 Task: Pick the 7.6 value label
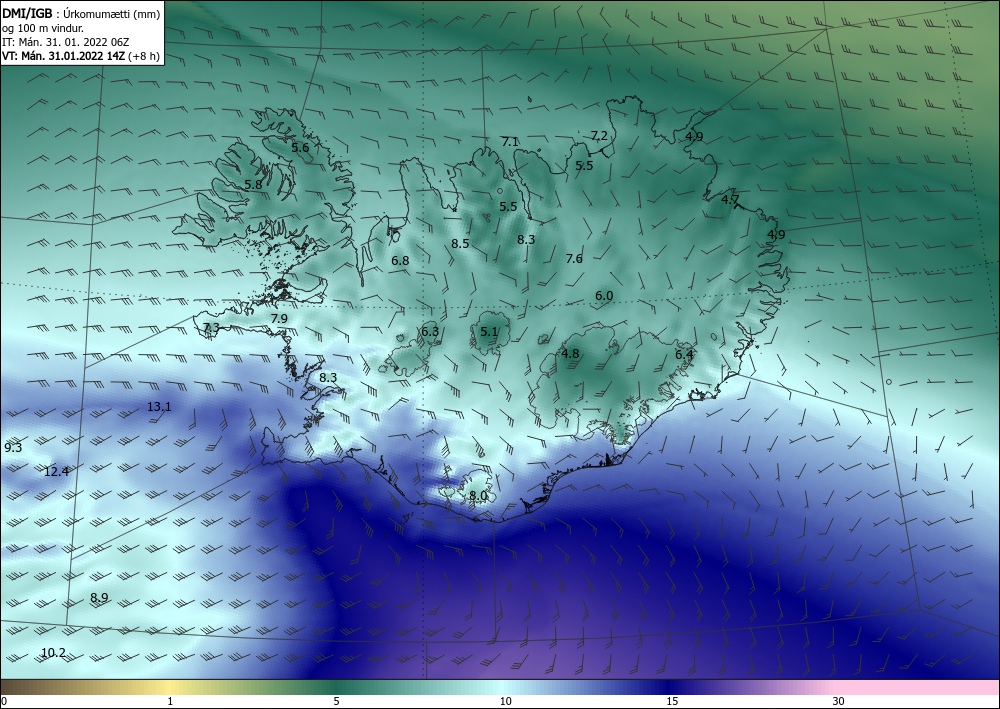click(574, 259)
